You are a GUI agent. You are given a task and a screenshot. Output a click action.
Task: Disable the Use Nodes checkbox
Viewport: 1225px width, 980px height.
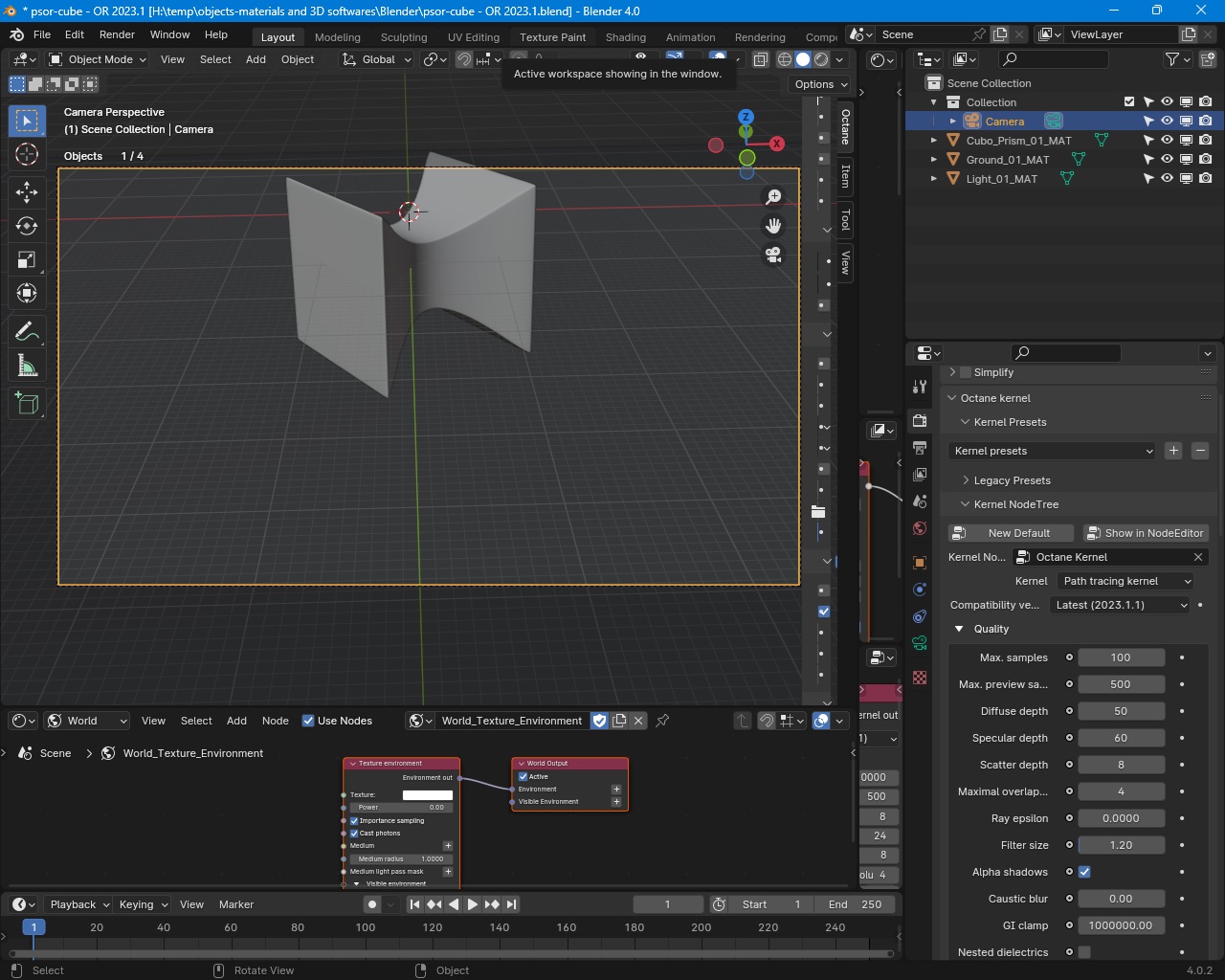click(x=308, y=721)
